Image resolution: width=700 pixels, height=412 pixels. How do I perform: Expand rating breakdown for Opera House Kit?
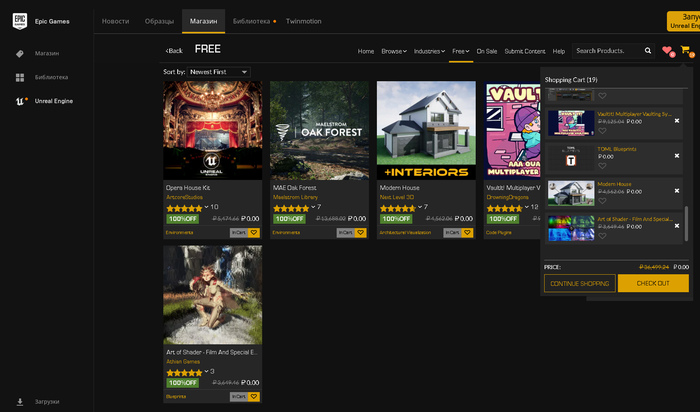tap(206, 207)
